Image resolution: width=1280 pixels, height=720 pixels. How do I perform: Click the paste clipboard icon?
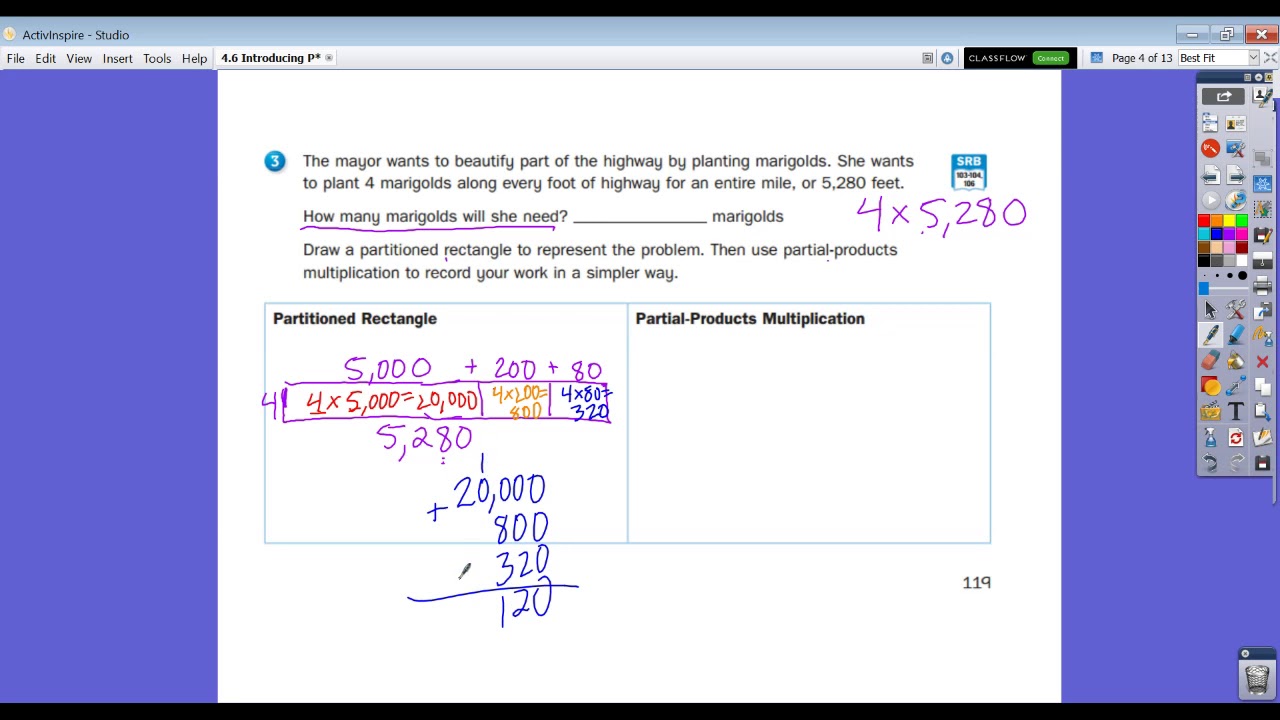coord(1262,411)
